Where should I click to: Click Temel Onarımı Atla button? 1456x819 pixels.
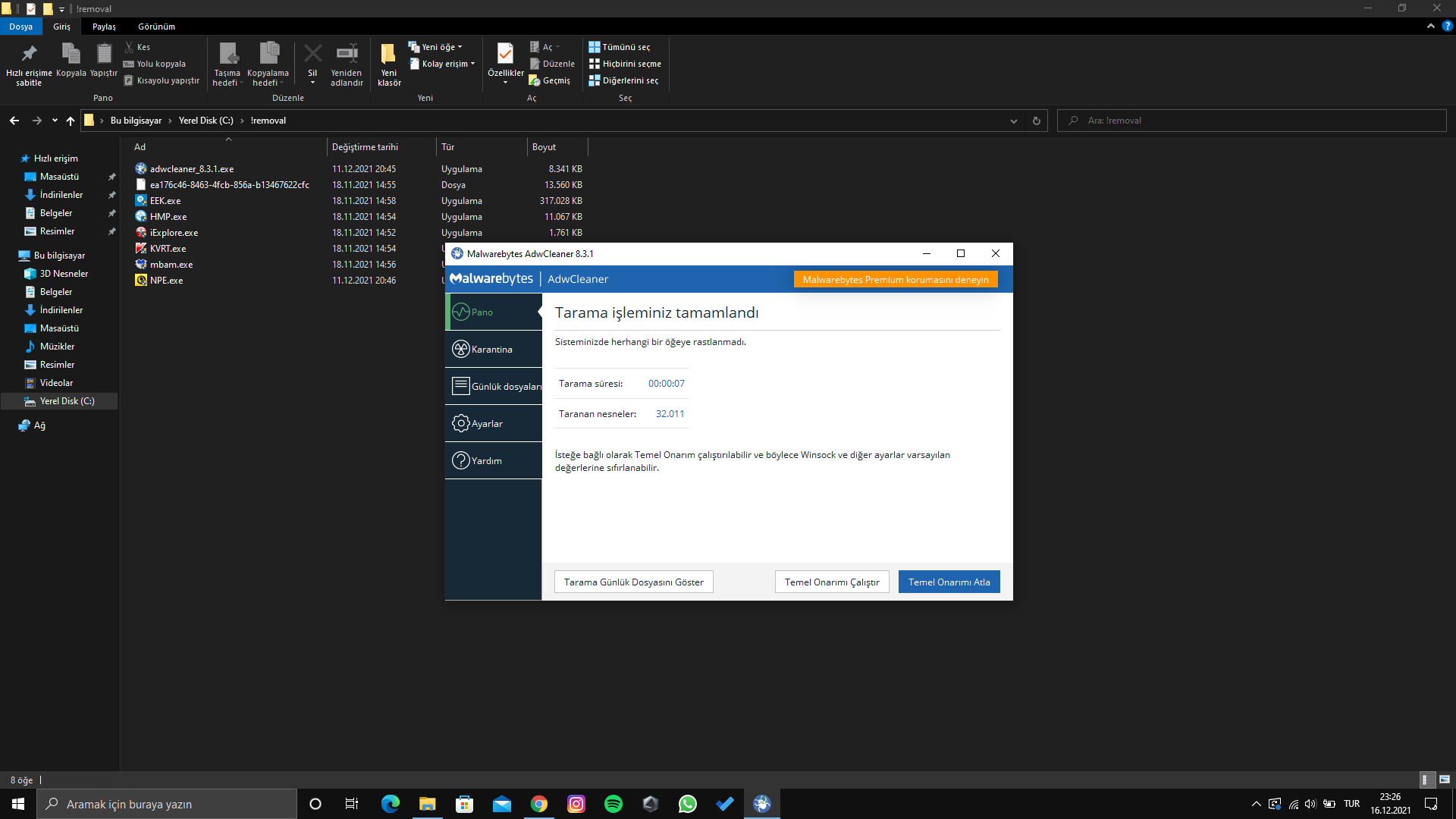949,582
